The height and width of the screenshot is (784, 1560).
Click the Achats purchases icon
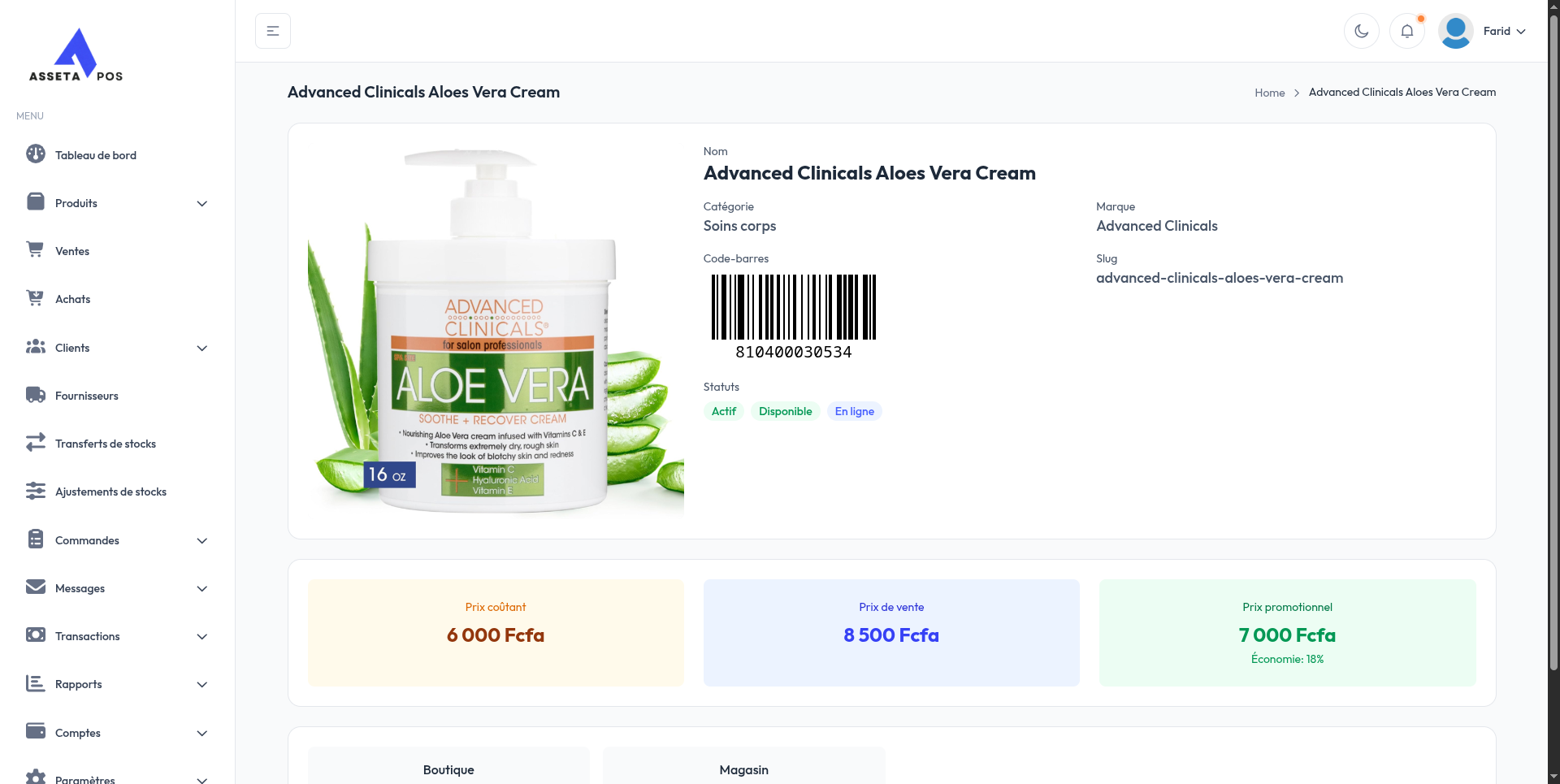(x=36, y=297)
